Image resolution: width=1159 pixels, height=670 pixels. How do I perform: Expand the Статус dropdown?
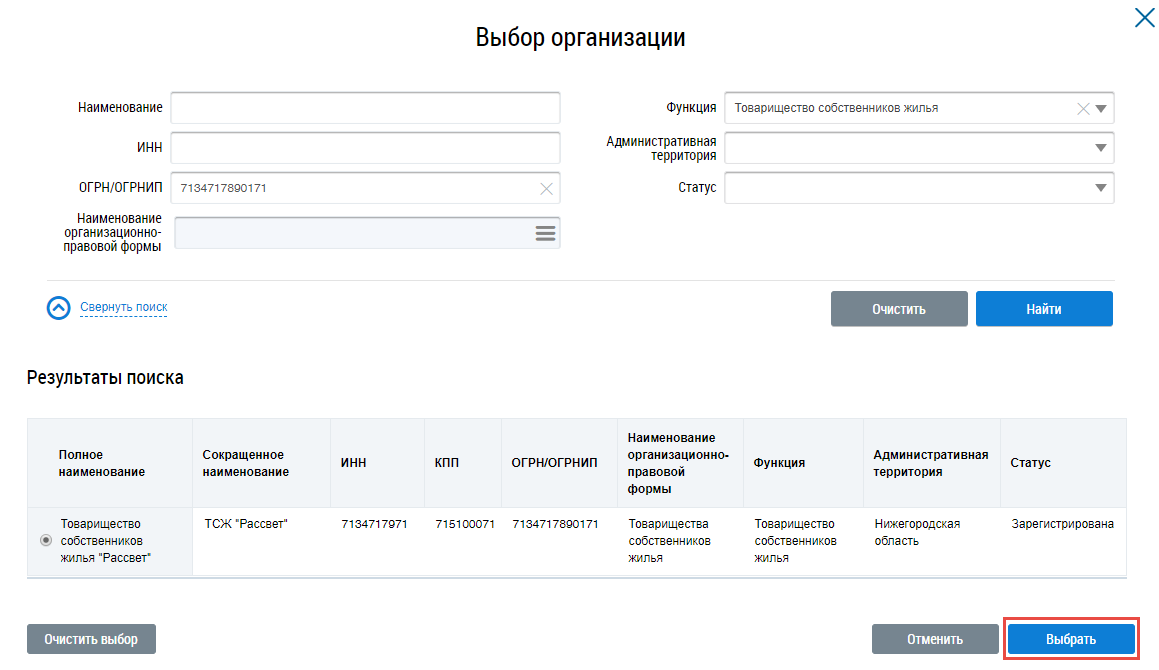tap(1101, 188)
